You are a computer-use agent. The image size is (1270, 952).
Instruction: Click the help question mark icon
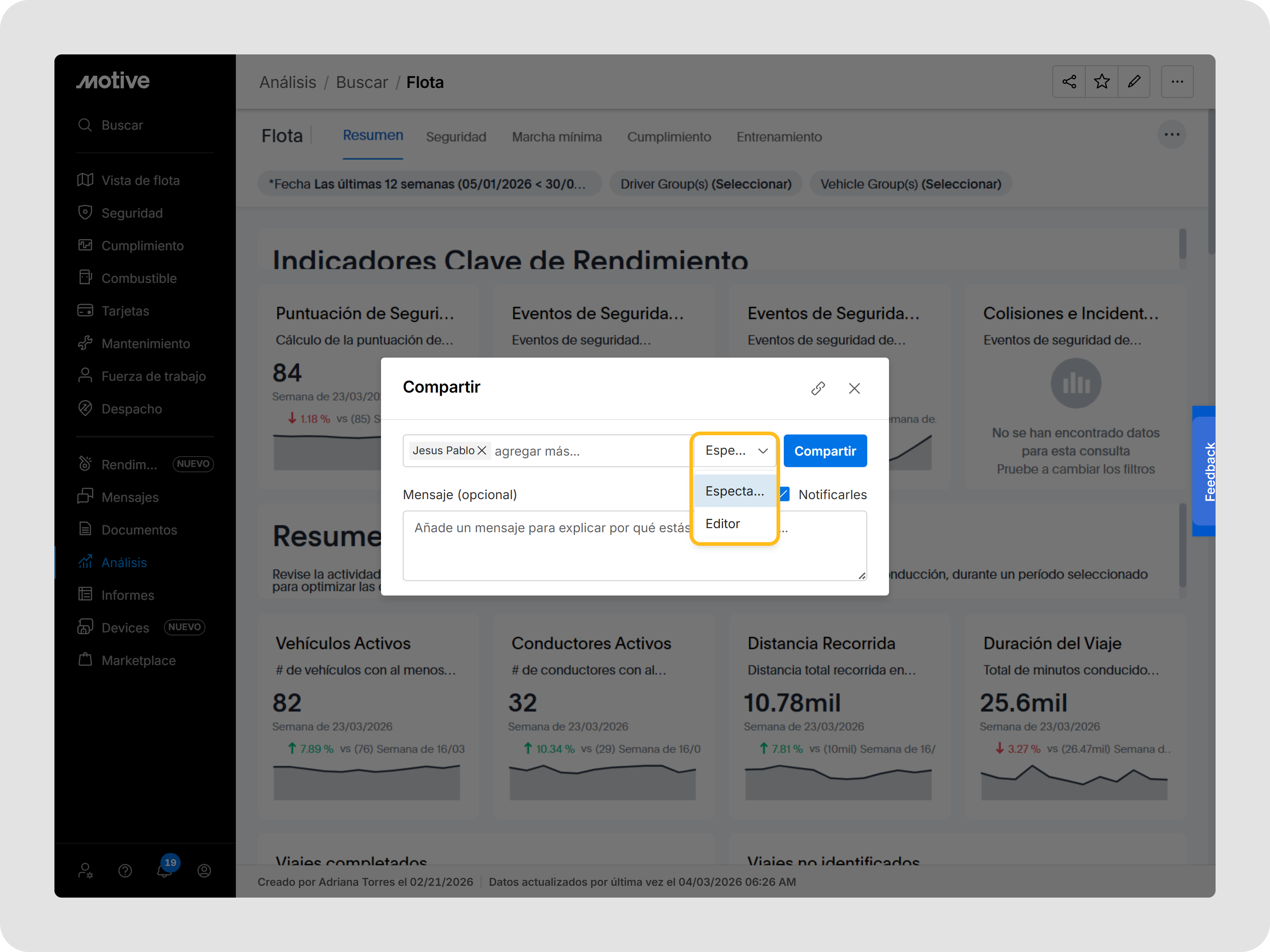pos(125,870)
